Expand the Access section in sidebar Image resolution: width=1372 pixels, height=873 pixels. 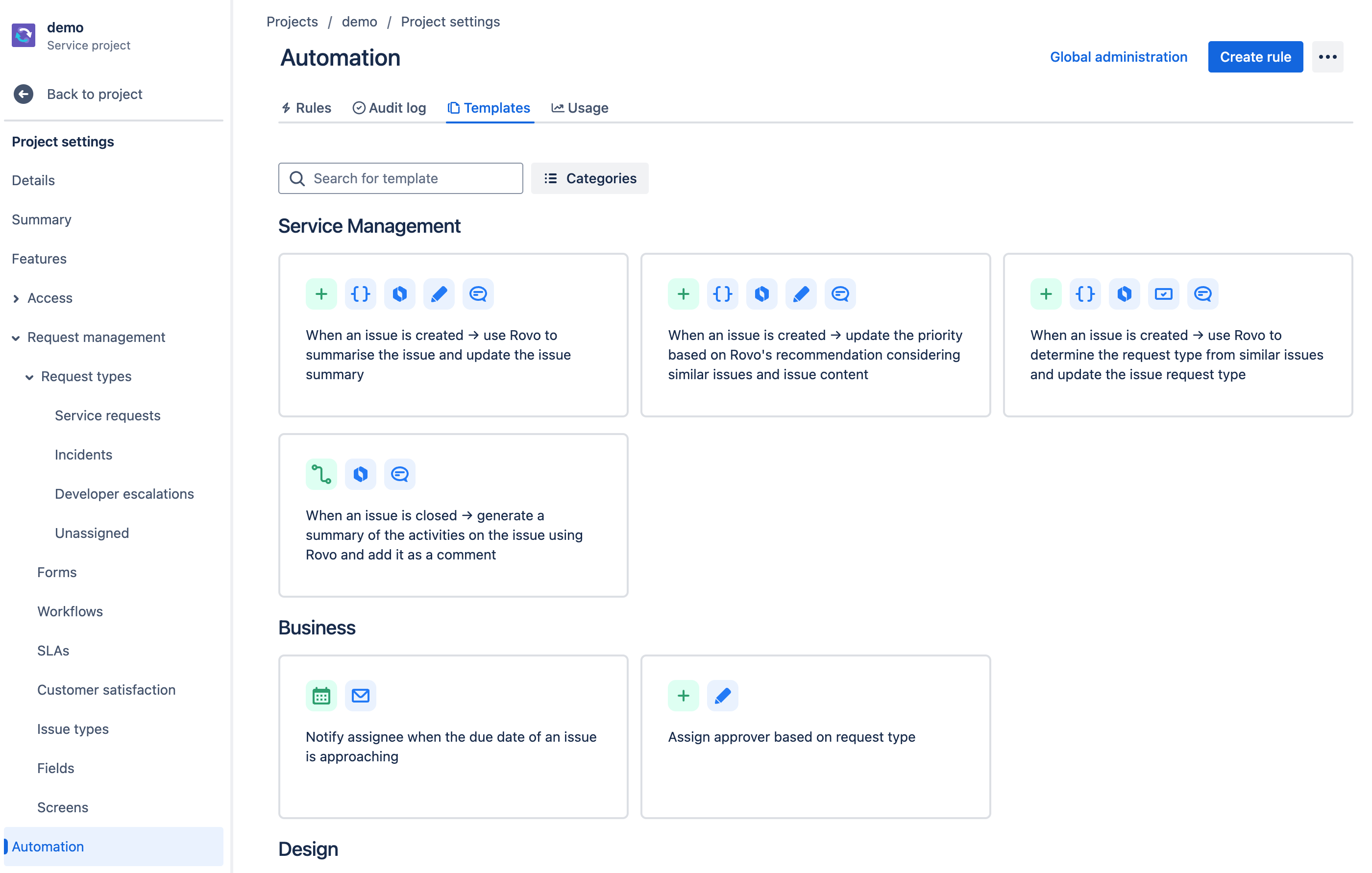pyautogui.click(x=16, y=298)
